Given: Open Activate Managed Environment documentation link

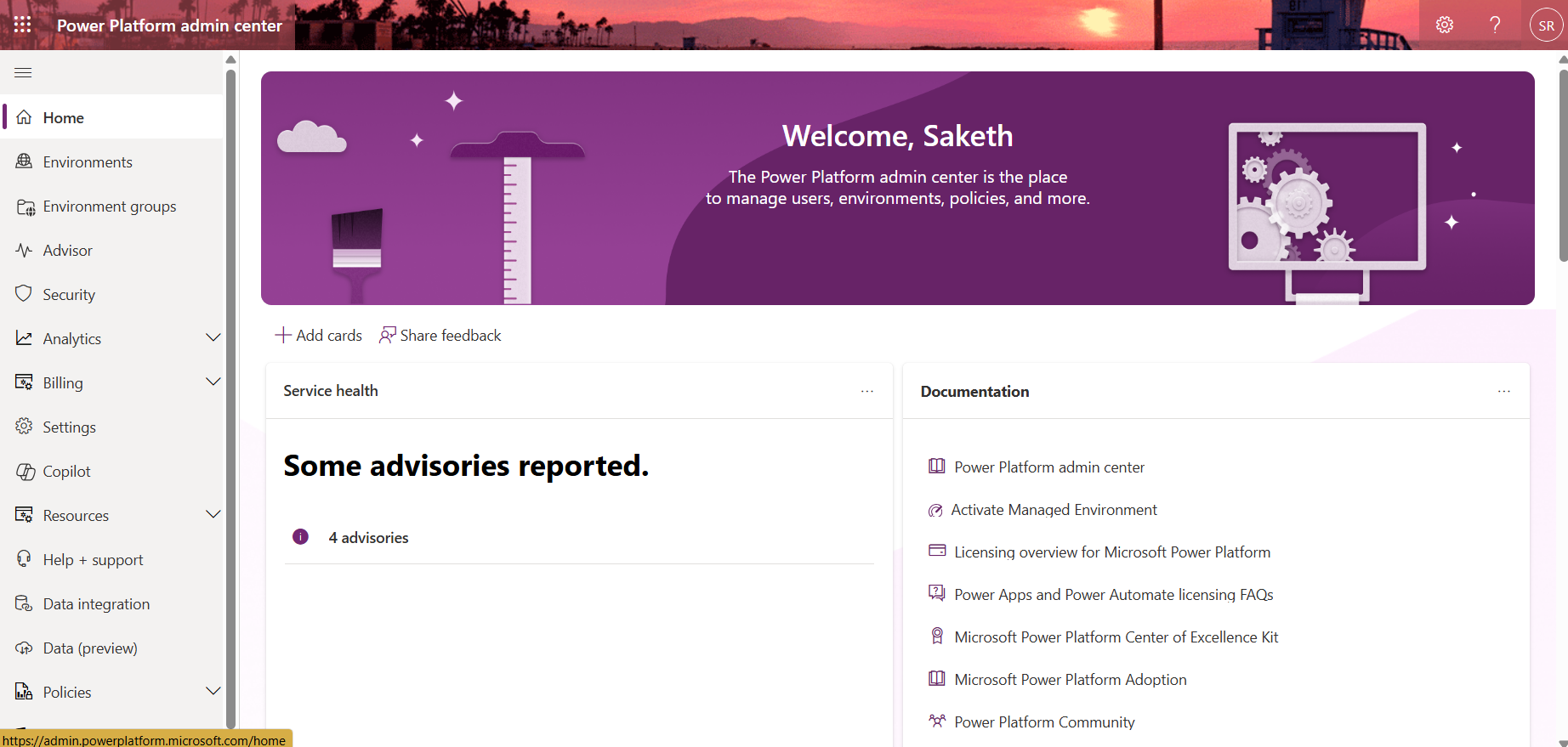Looking at the screenshot, I should pos(1054,510).
